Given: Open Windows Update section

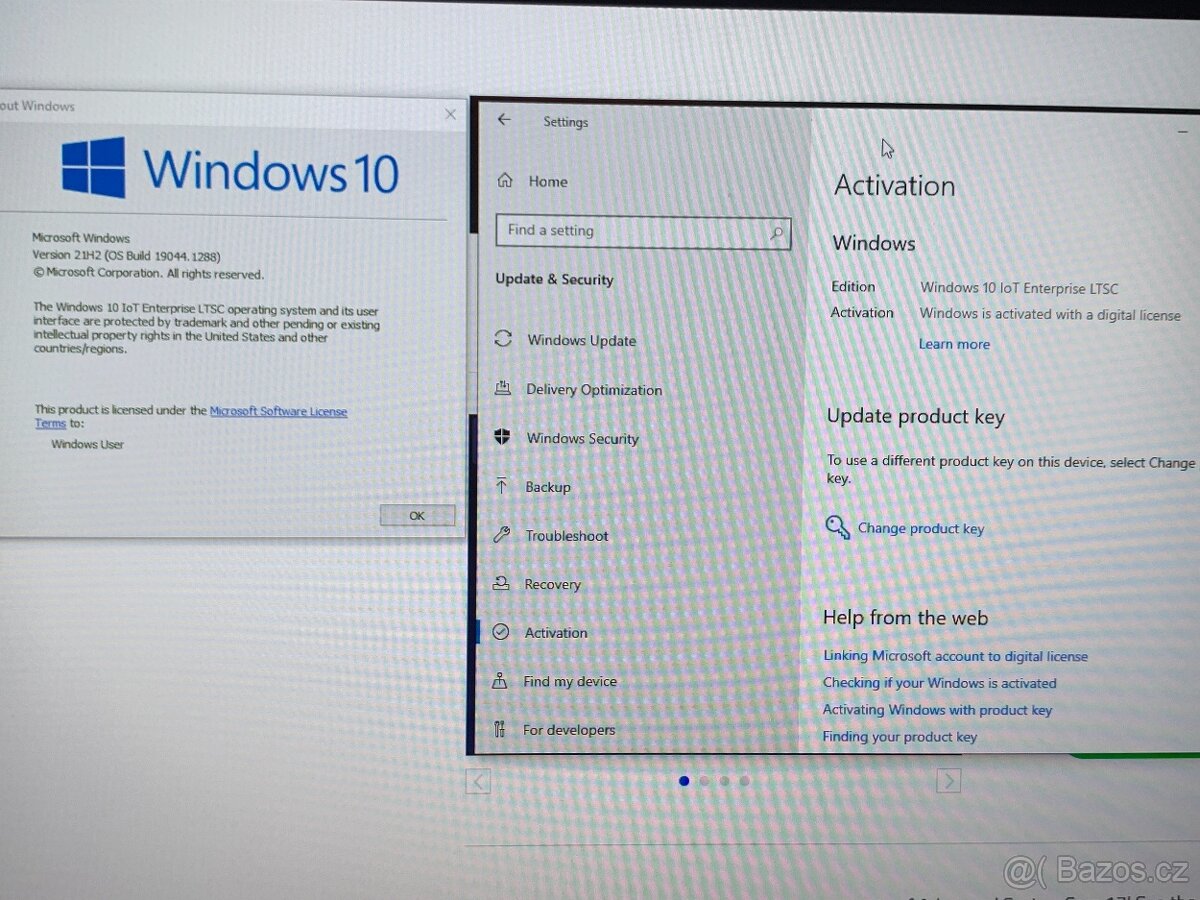Looking at the screenshot, I should (581, 340).
